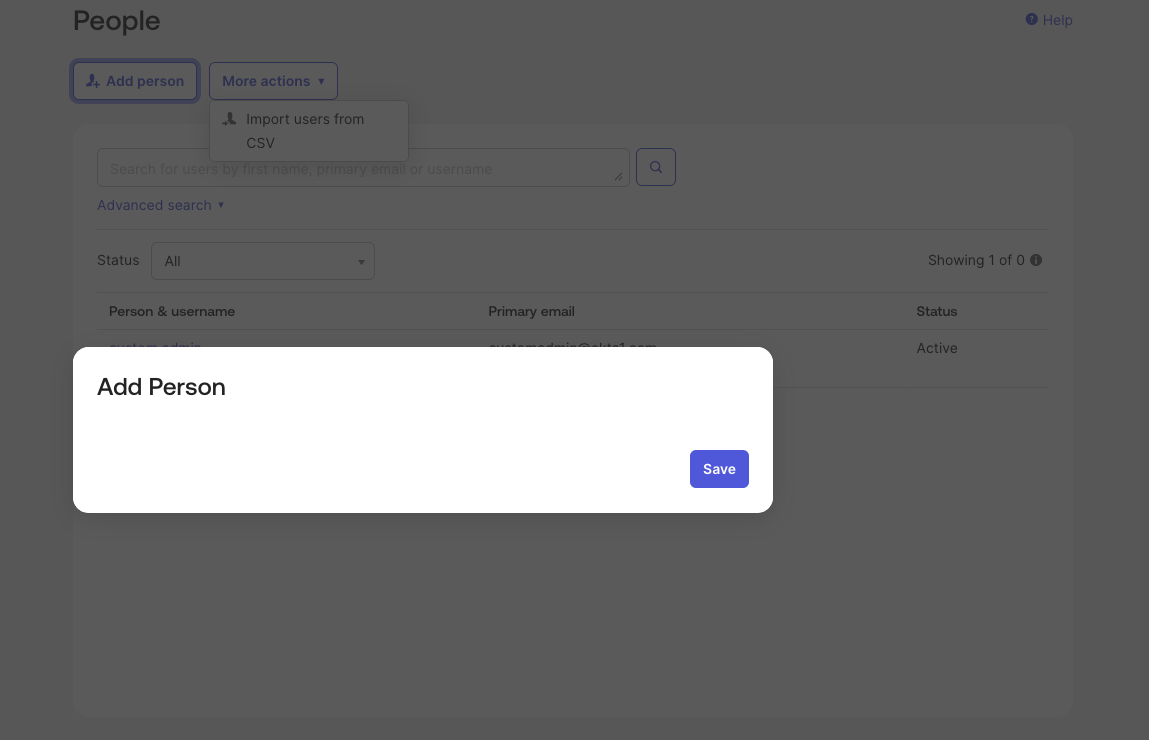Choose Import users from CSV
Screen dimensions: 1149x740
(305, 131)
